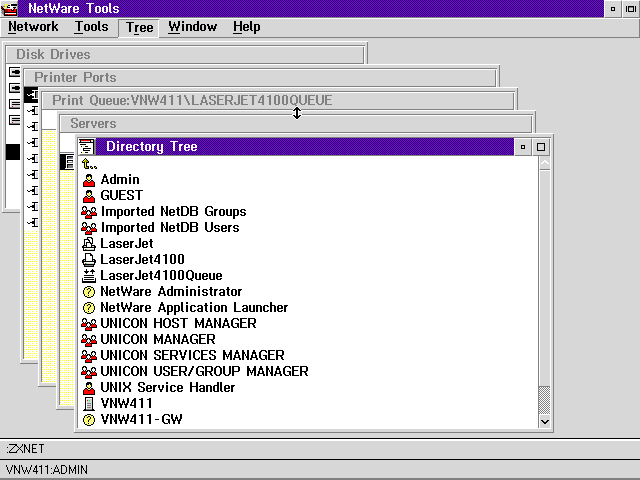
Task: Click the parent-level up arrow icon
Action: (89, 164)
